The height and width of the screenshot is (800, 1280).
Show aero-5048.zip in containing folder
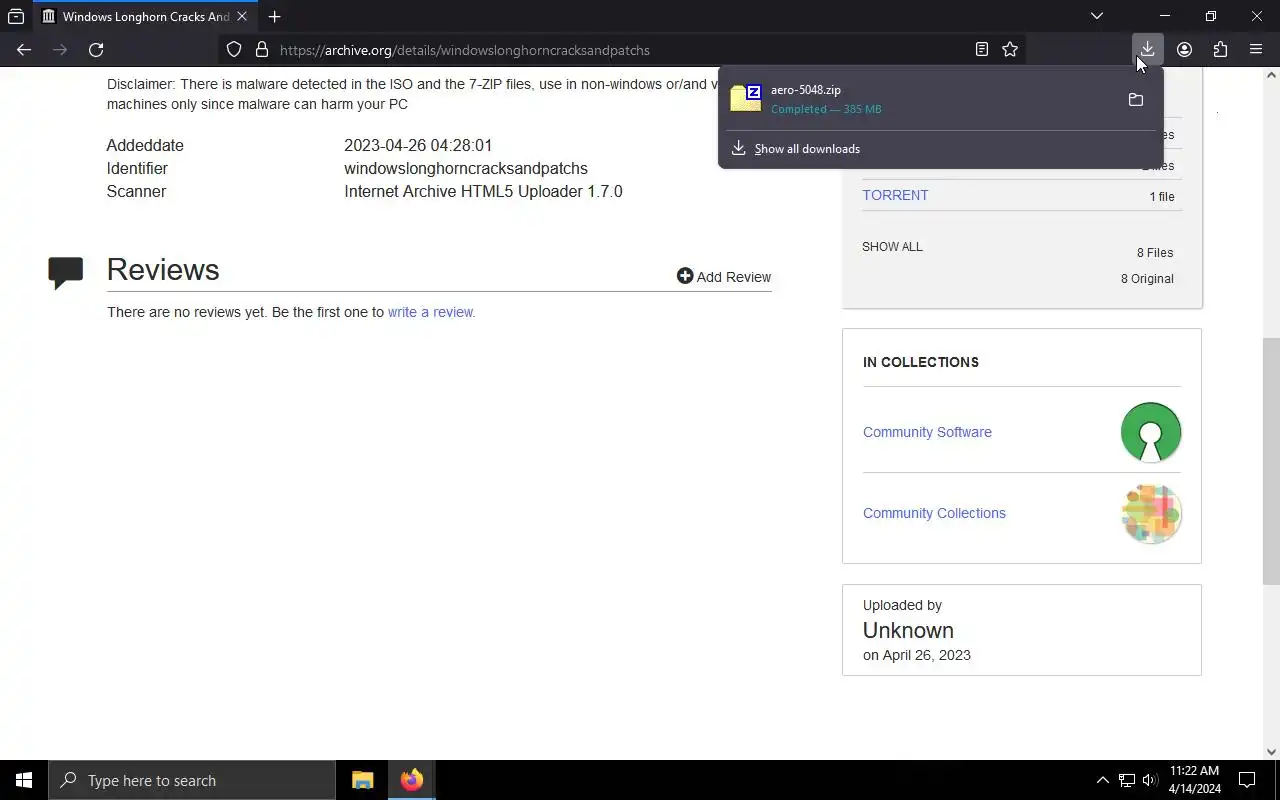[x=1135, y=99]
